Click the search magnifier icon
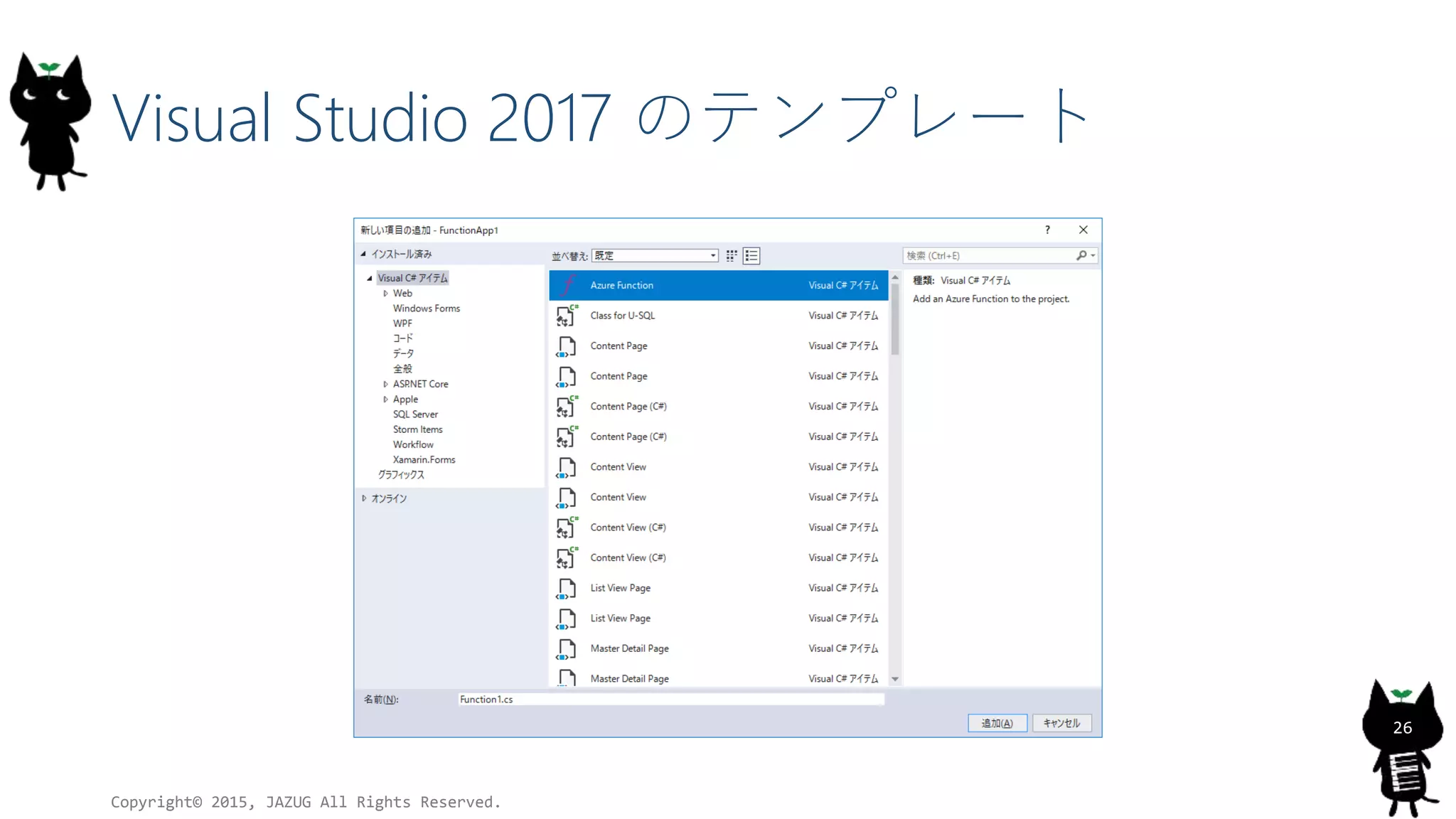Screen dimensions: 1456x819 1081,255
